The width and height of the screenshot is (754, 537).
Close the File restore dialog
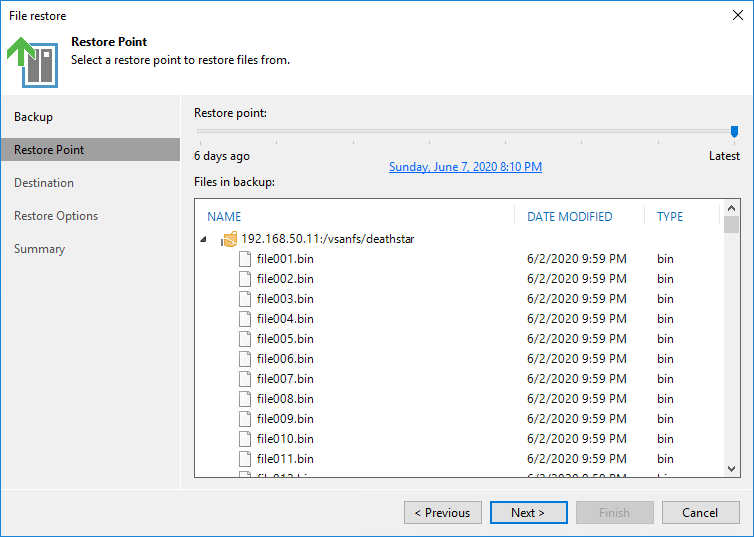(x=738, y=15)
